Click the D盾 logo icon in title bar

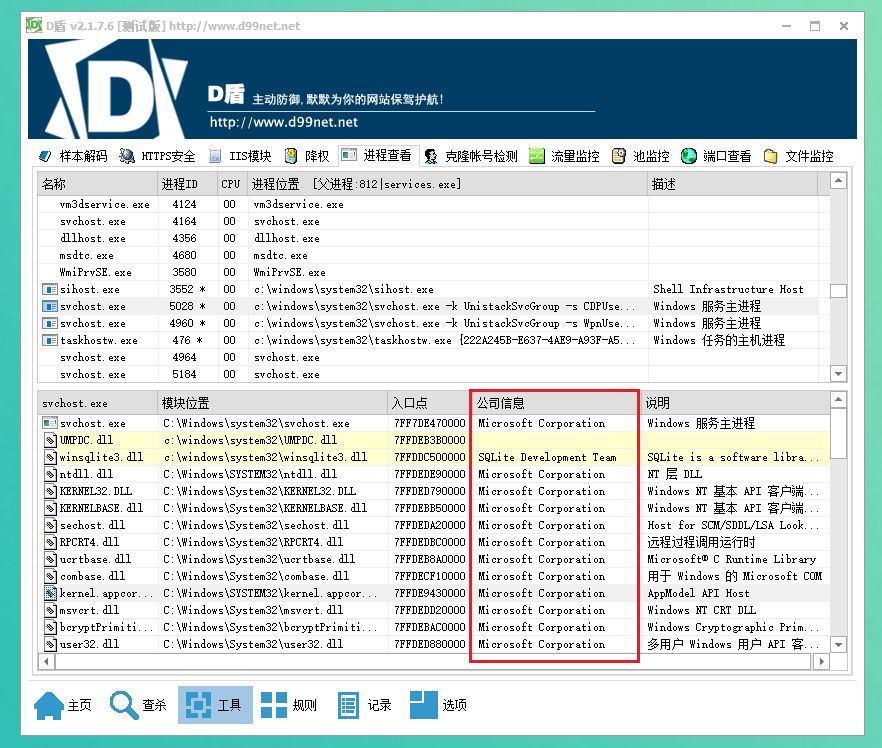(x=34, y=25)
